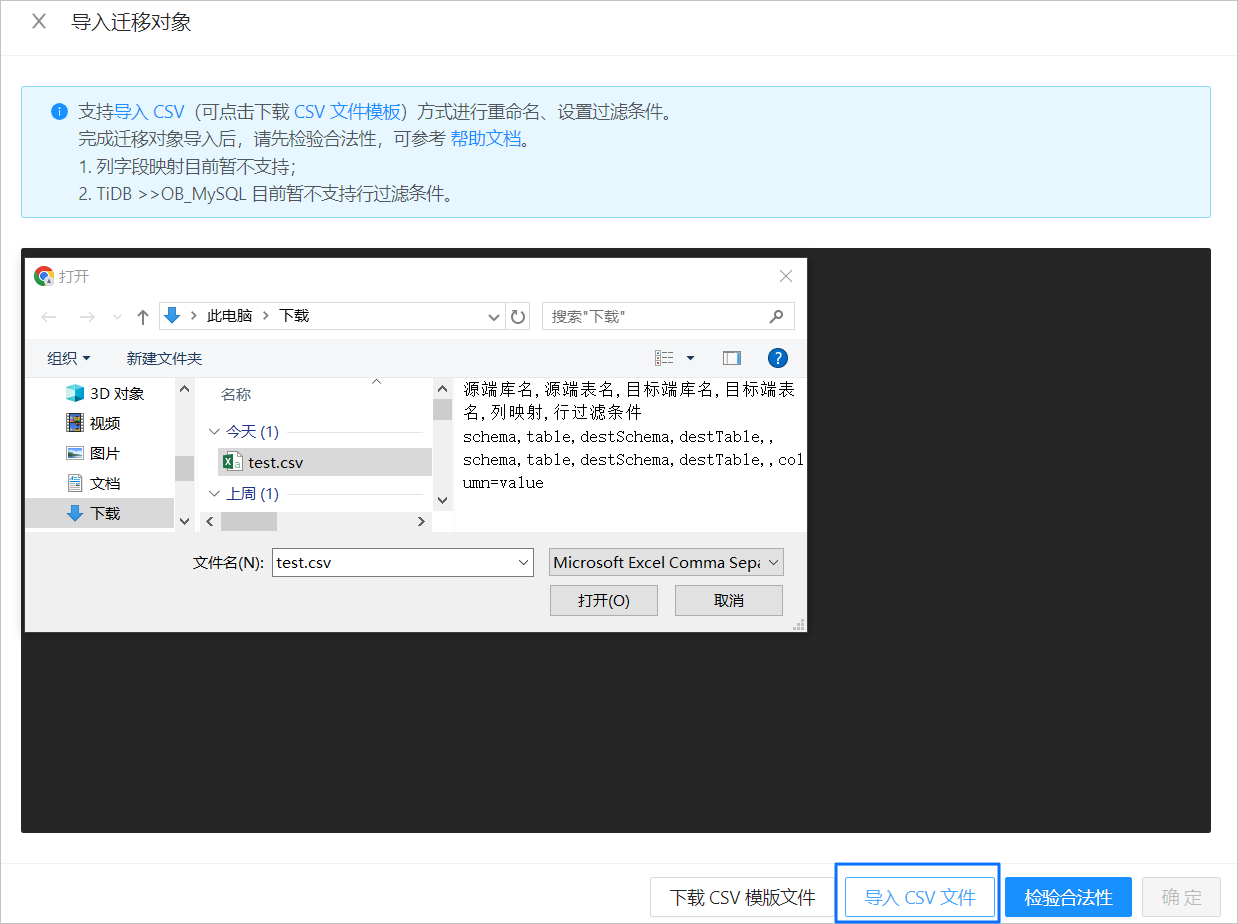Close the 导入迁移对象 panel with X

coord(39,22)
